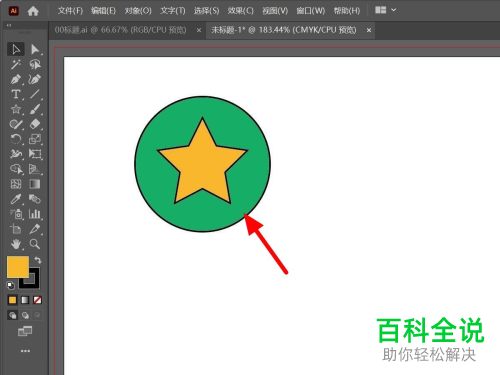Open the 文件(F) menu
500x375 pixels.
[70, 11]
